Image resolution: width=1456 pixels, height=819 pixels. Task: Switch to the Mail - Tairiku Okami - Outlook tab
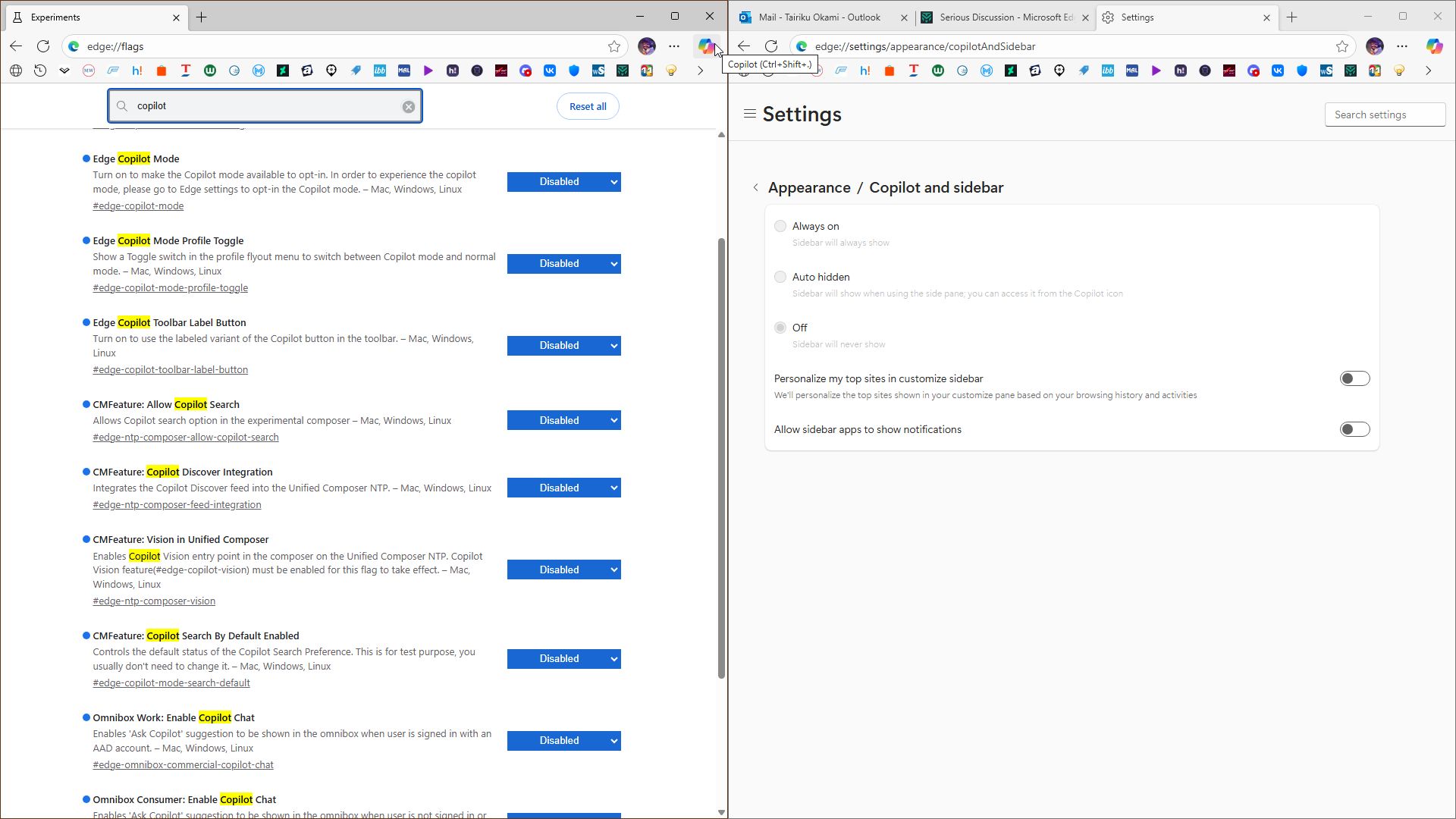point(822,17)
